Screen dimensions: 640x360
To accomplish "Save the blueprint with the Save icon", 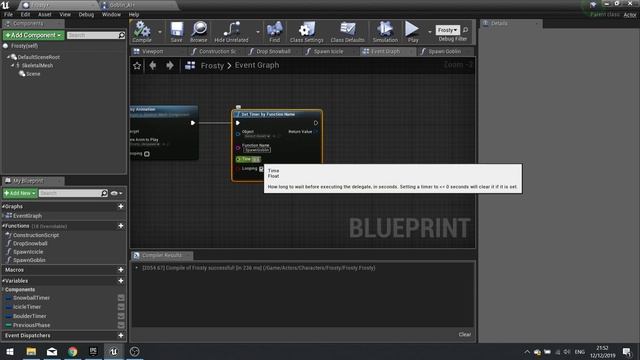I will coord(177,32).
